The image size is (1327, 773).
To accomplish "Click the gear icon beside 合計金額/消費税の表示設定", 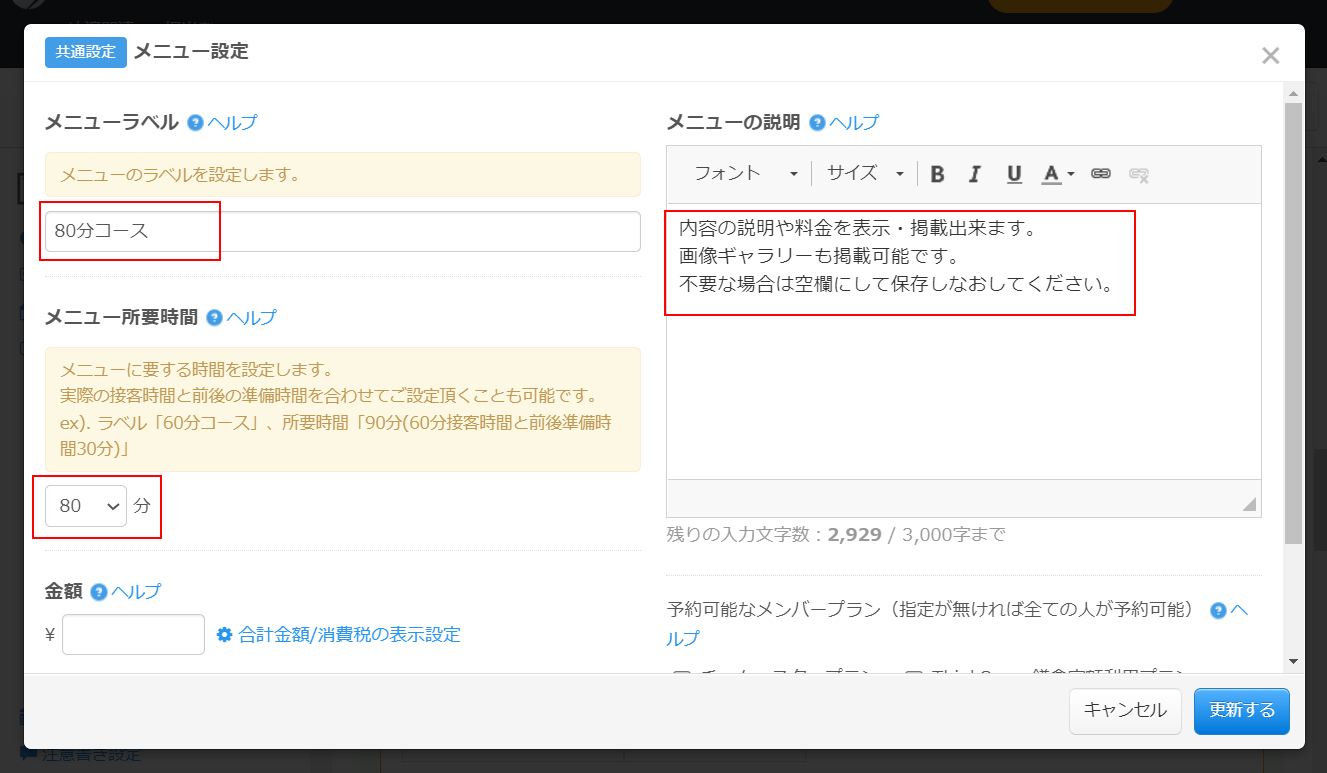I will click(x=224, y=634).
